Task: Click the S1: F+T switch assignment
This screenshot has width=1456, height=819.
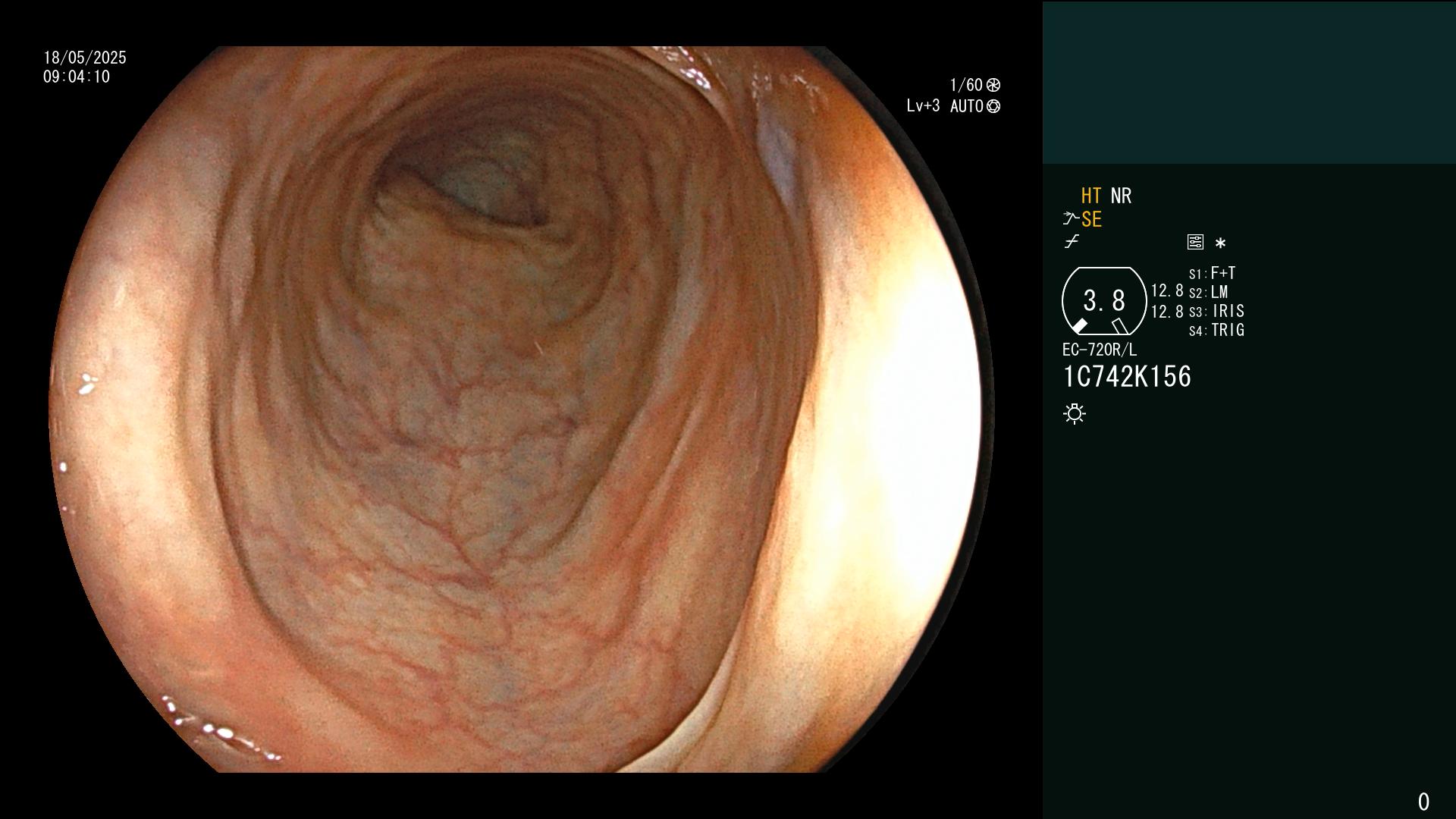Action: coord(1212,274)
